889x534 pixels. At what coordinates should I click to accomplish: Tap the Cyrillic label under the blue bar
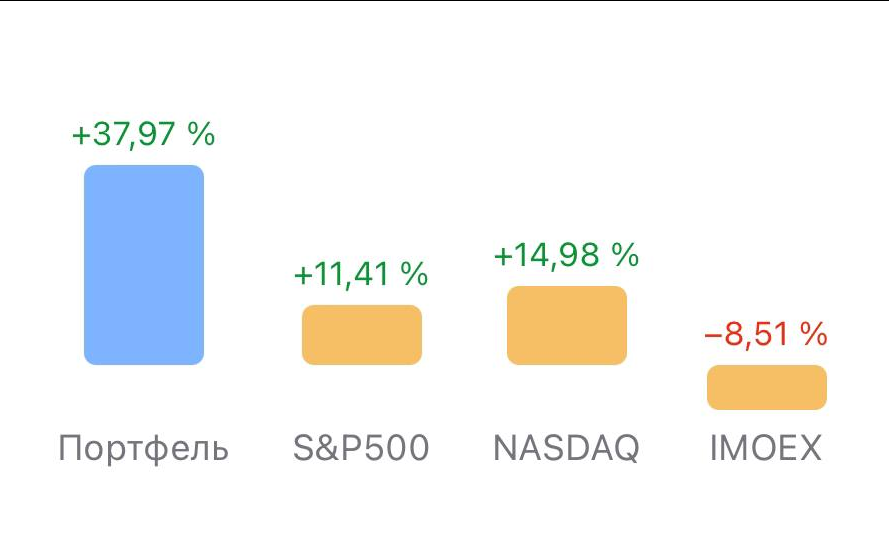tap(143, 448)
